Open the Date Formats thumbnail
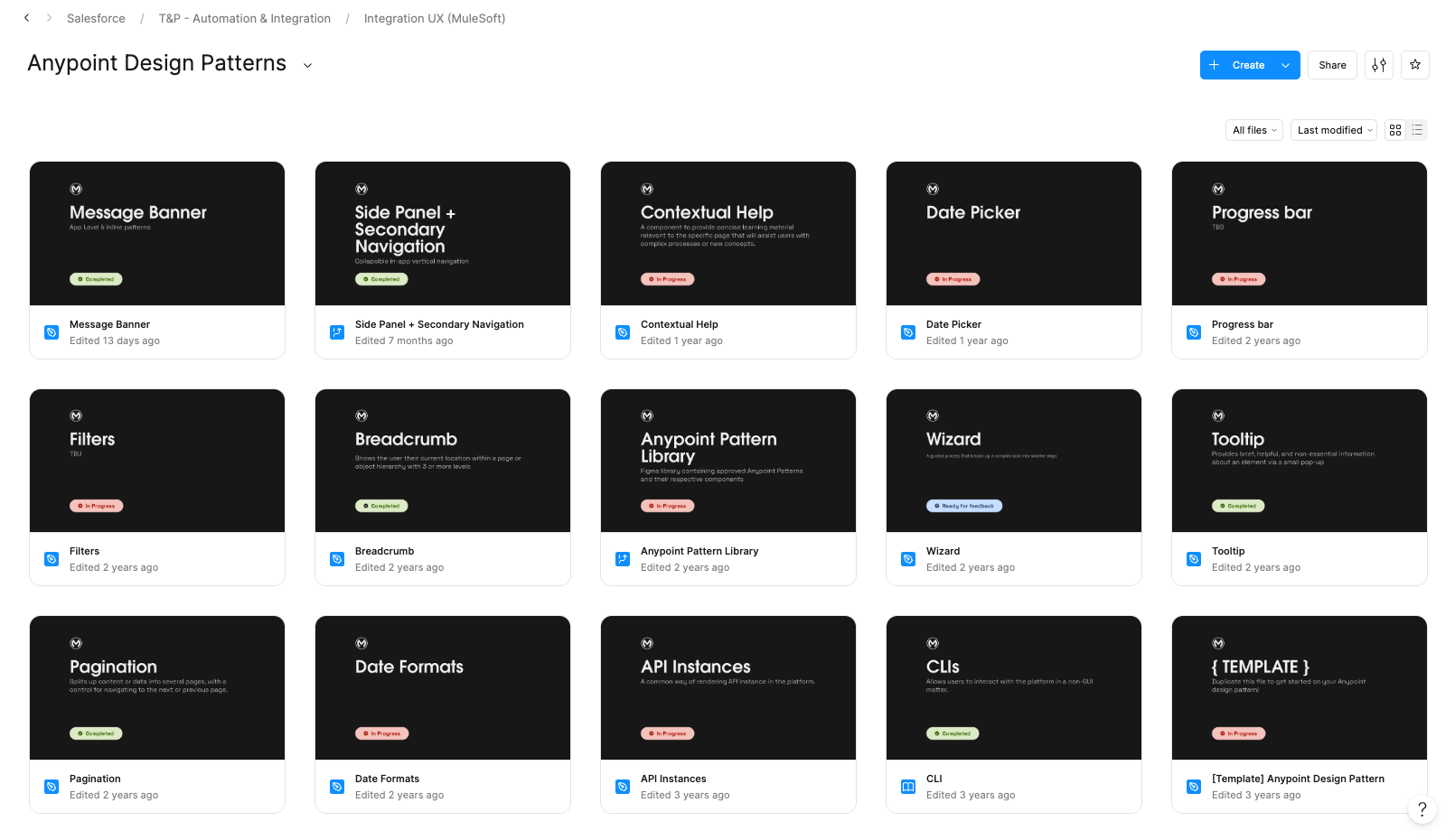Screen dimensions: 1455x840 click(443, 688)
